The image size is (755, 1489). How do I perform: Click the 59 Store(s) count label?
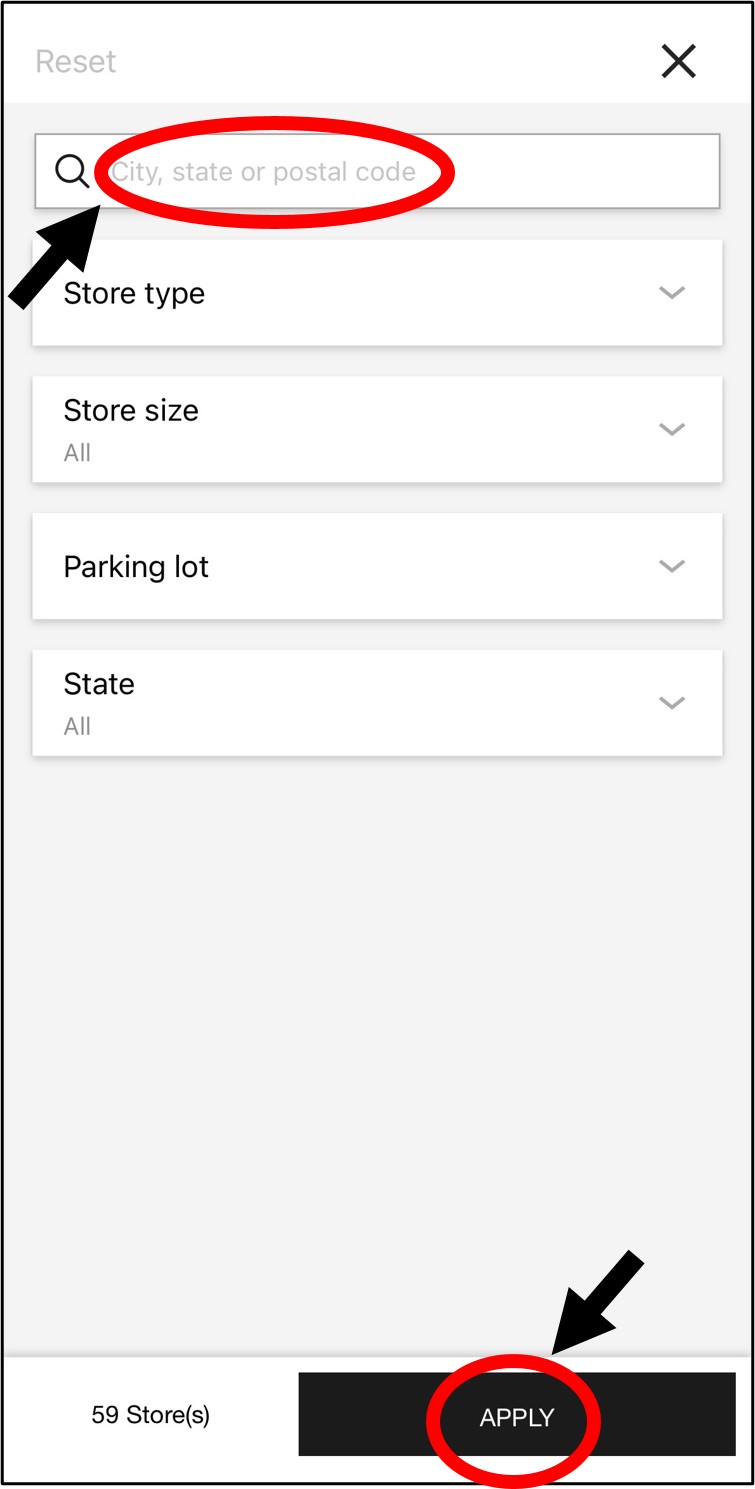click(x=151, y=1415)
